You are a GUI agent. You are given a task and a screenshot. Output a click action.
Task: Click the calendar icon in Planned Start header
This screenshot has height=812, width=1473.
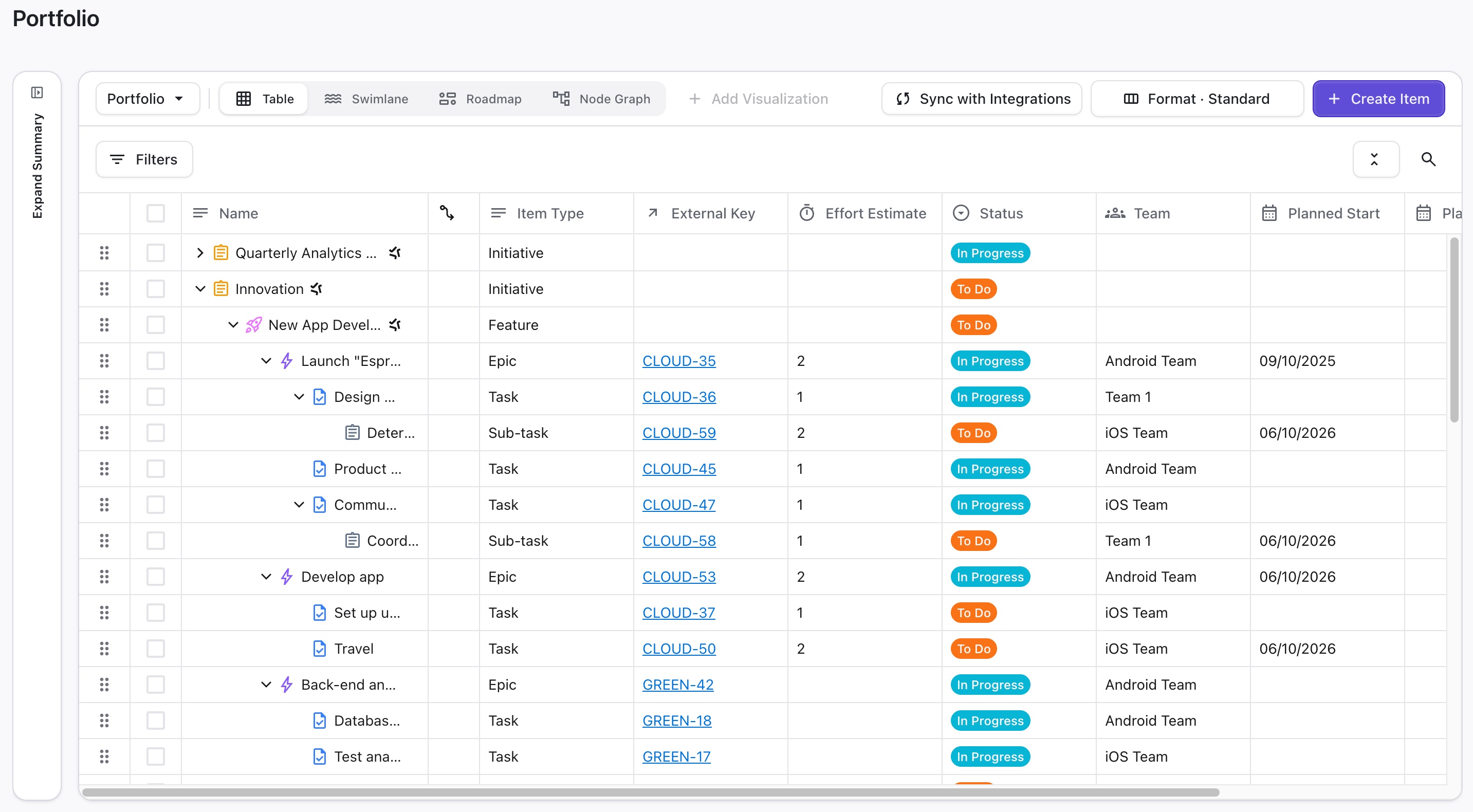1269,213
